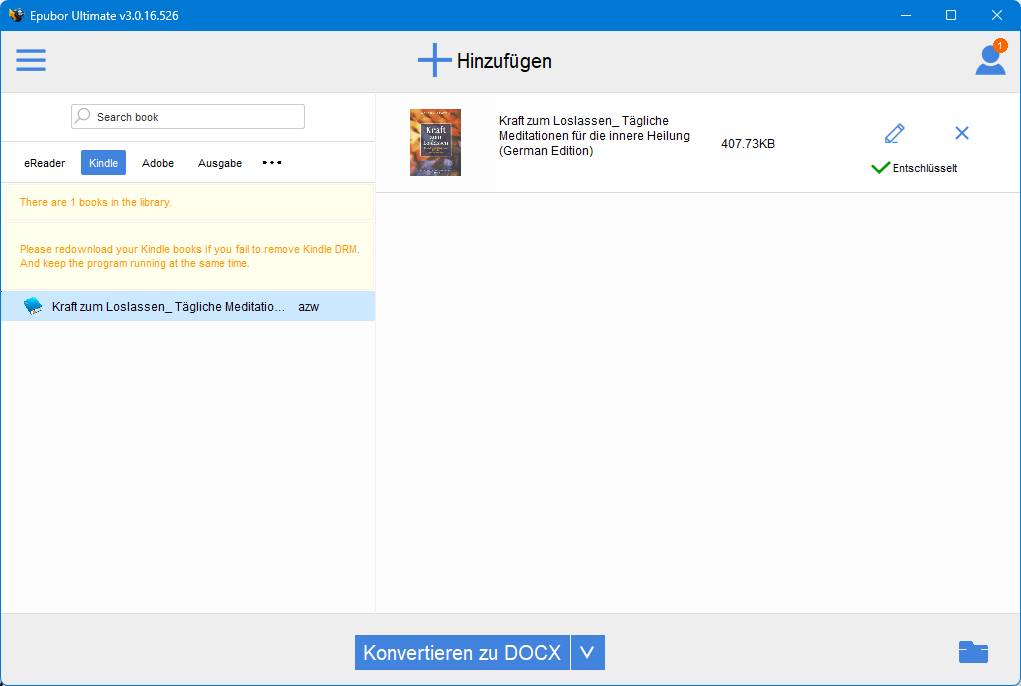This screenshot has height=686, width=1021.
Task: Open the Ausgabe tab
Action: (219, 163)
